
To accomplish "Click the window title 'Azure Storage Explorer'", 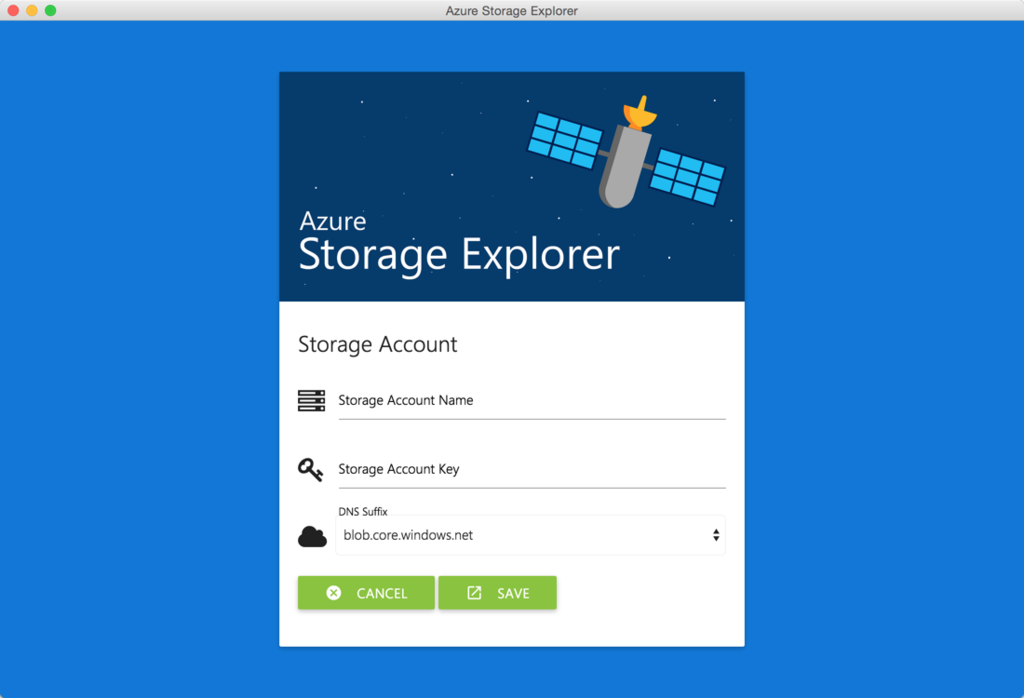I will tap(511, 10).
